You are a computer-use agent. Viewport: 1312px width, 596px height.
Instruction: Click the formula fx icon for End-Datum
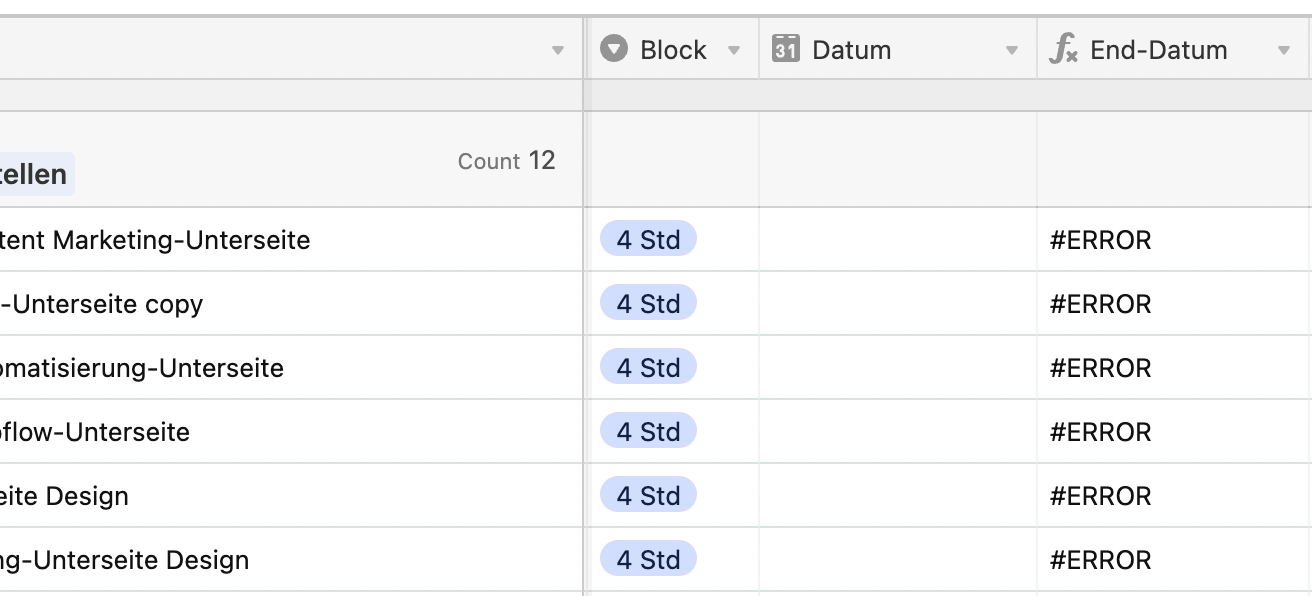(x=1063, y=49)
